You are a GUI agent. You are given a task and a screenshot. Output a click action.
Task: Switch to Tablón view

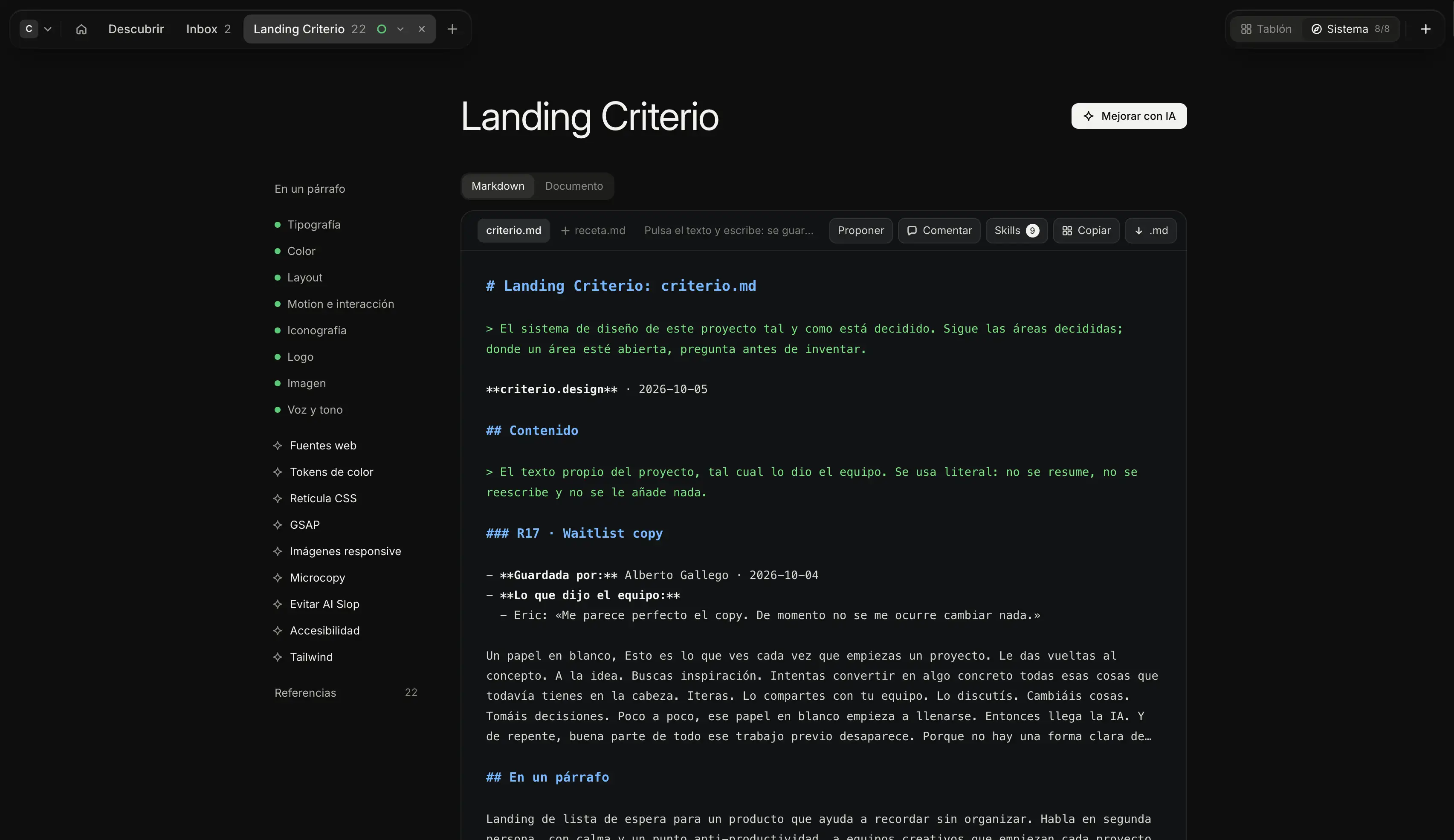pyautogui.click(x=1266, y=29)
